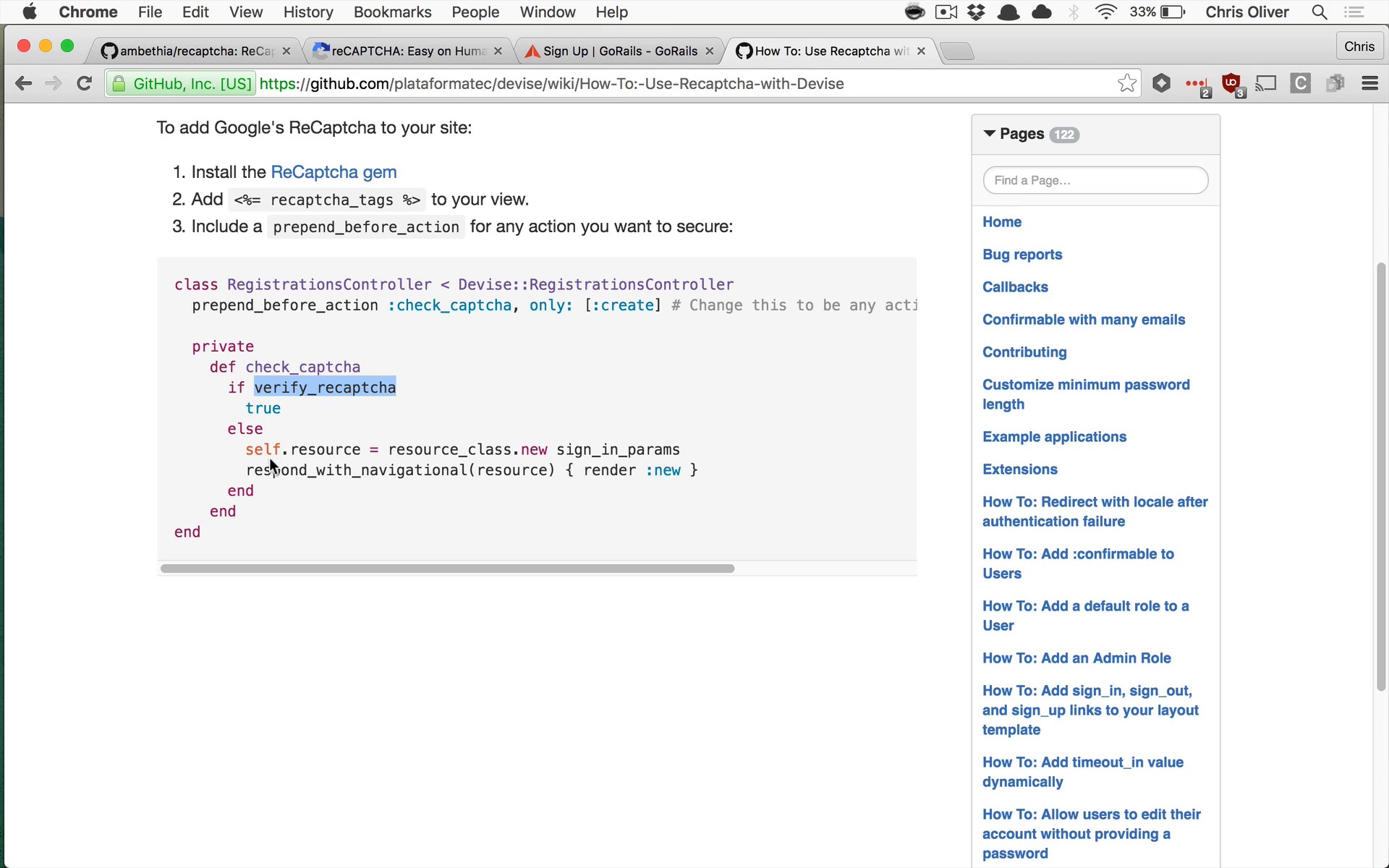Close the ambethia/recaptcha tab
The height and width of the screenshot is (868, 1389).
click(286, 51)
